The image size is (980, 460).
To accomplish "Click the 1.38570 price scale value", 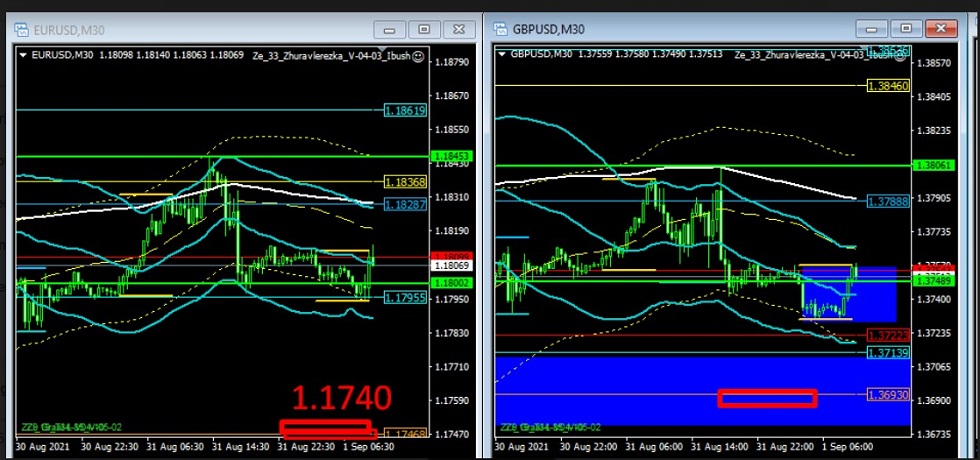I will tap(932, 63).
